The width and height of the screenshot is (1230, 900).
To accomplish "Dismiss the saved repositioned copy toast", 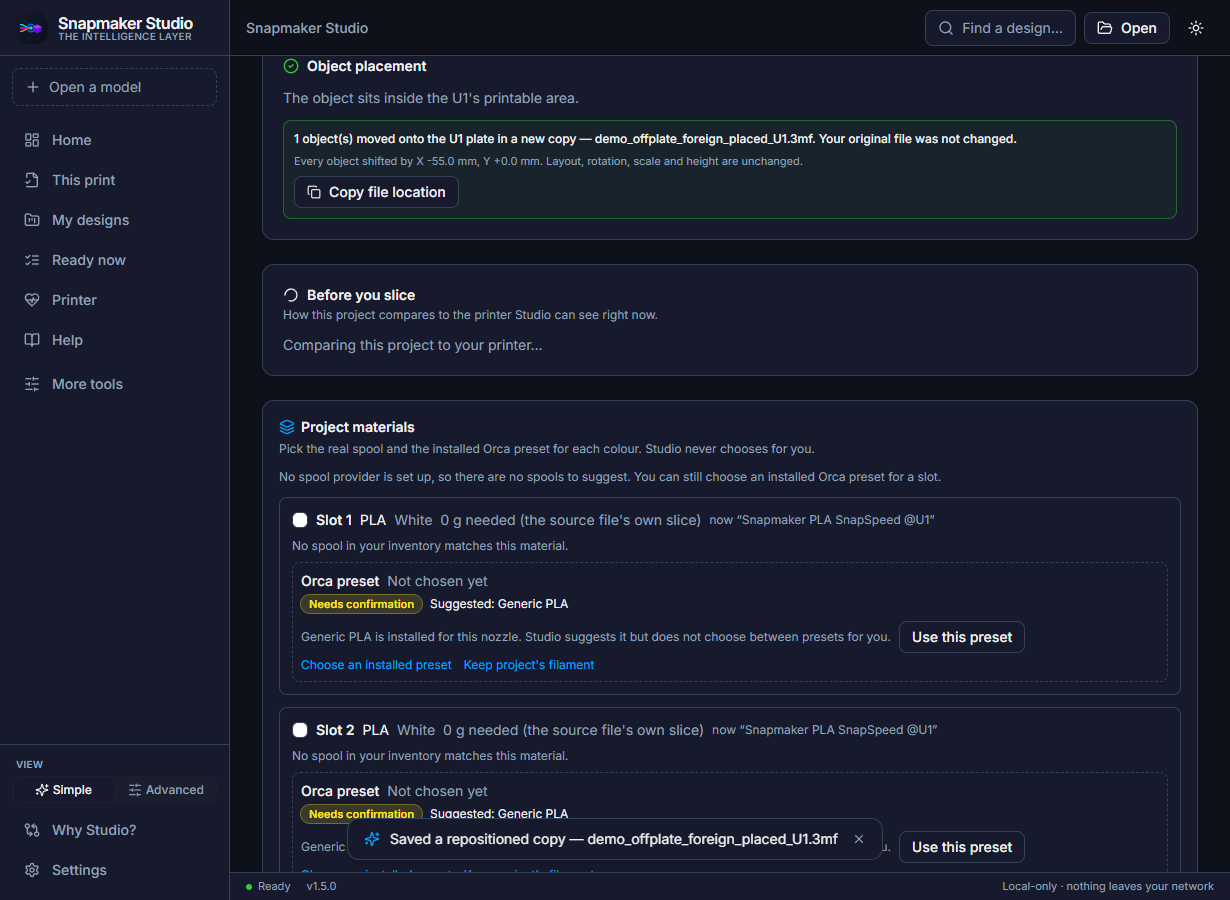I will [859, 839].
